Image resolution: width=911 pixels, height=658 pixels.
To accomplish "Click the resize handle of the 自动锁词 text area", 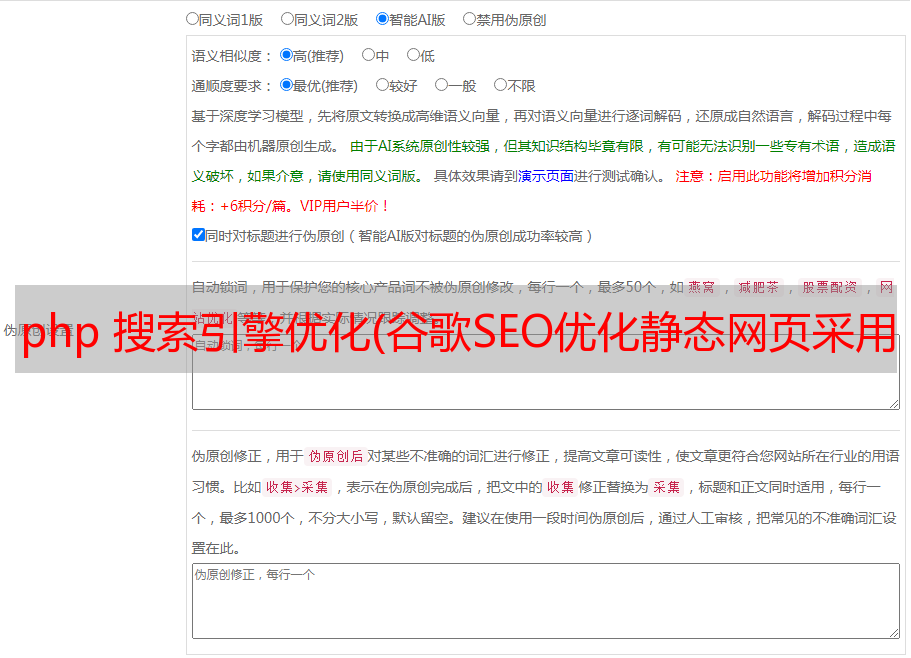I will pyautogui.click(x=894, y=404).
